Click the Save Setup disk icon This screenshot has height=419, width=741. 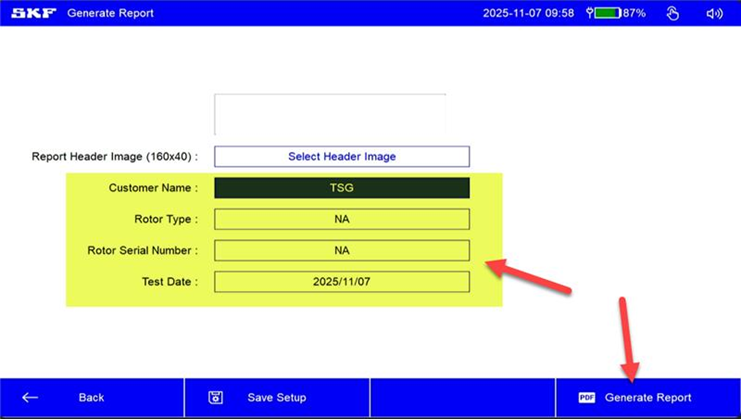point(215,397)
